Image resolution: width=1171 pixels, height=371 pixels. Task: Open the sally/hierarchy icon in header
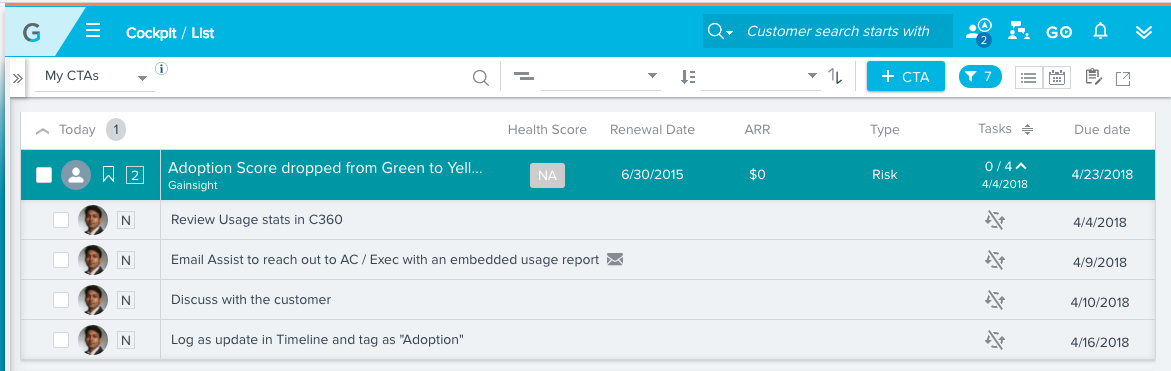tap(1019, 31)
